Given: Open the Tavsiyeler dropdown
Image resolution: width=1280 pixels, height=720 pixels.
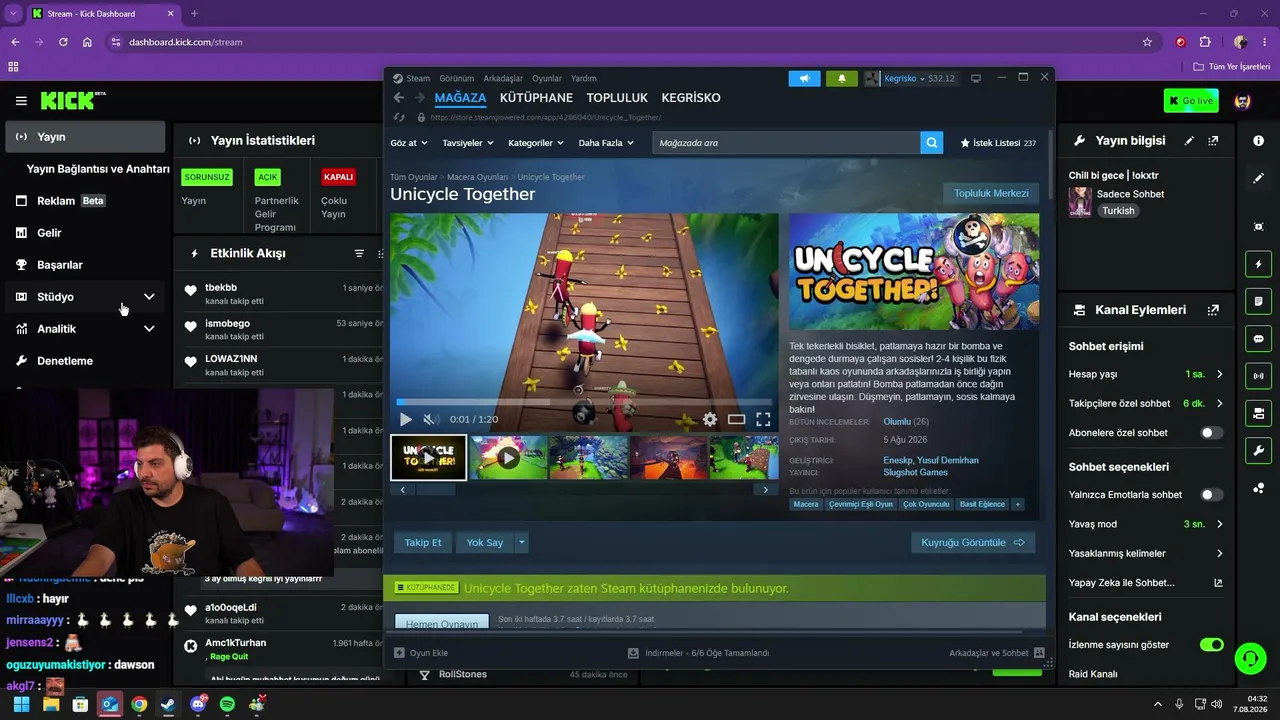Looking at the screenshot, I should 468,143.
